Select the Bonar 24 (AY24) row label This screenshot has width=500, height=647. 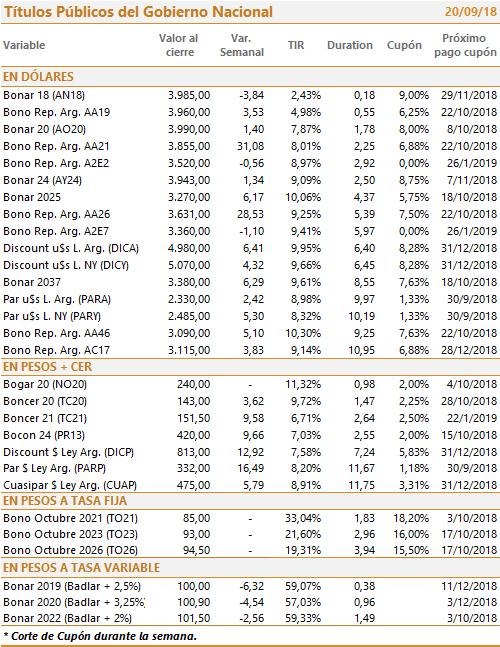click(x=42, y=180)
